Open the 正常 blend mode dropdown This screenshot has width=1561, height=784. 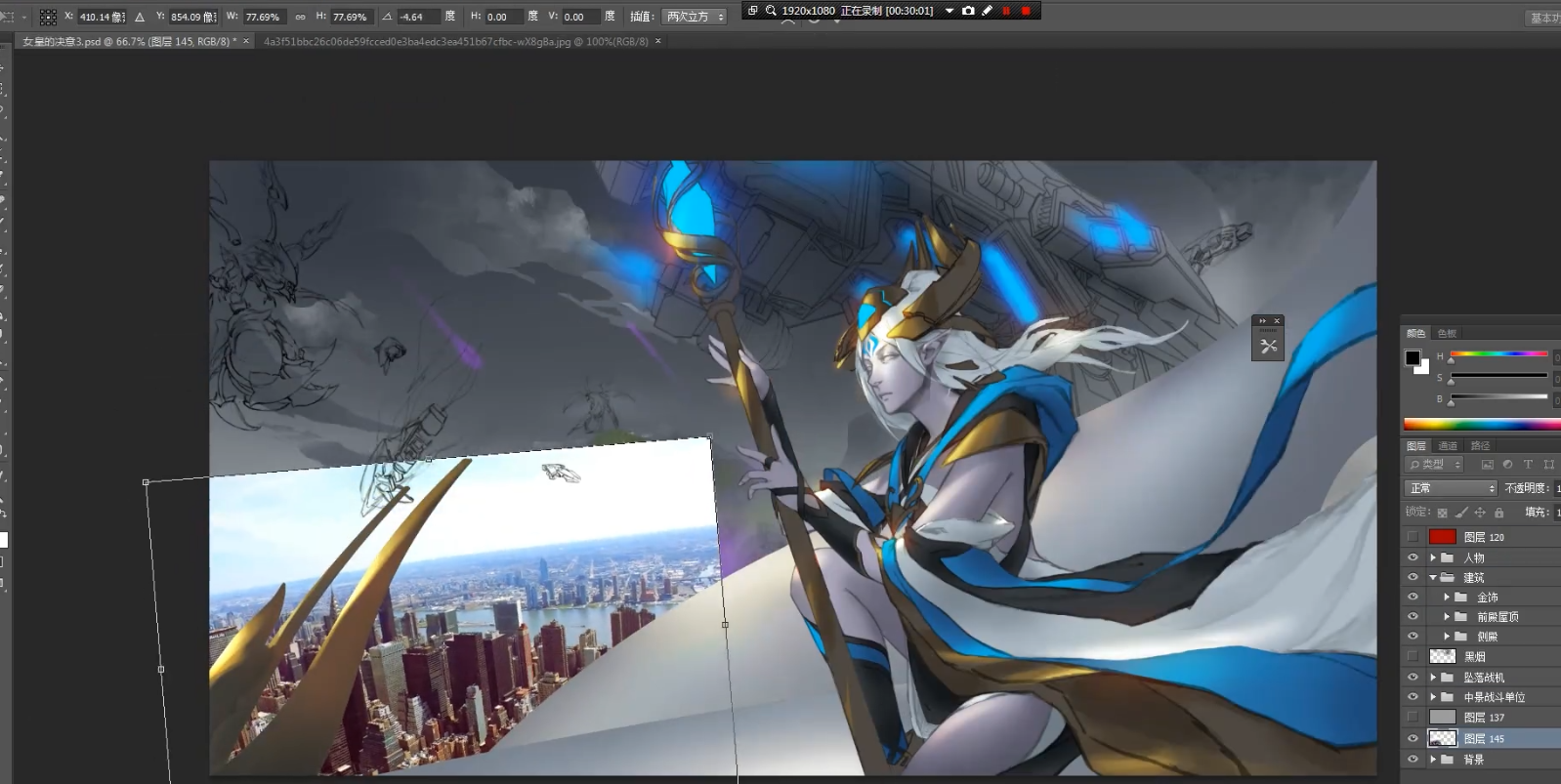[x=1451, y=488]
